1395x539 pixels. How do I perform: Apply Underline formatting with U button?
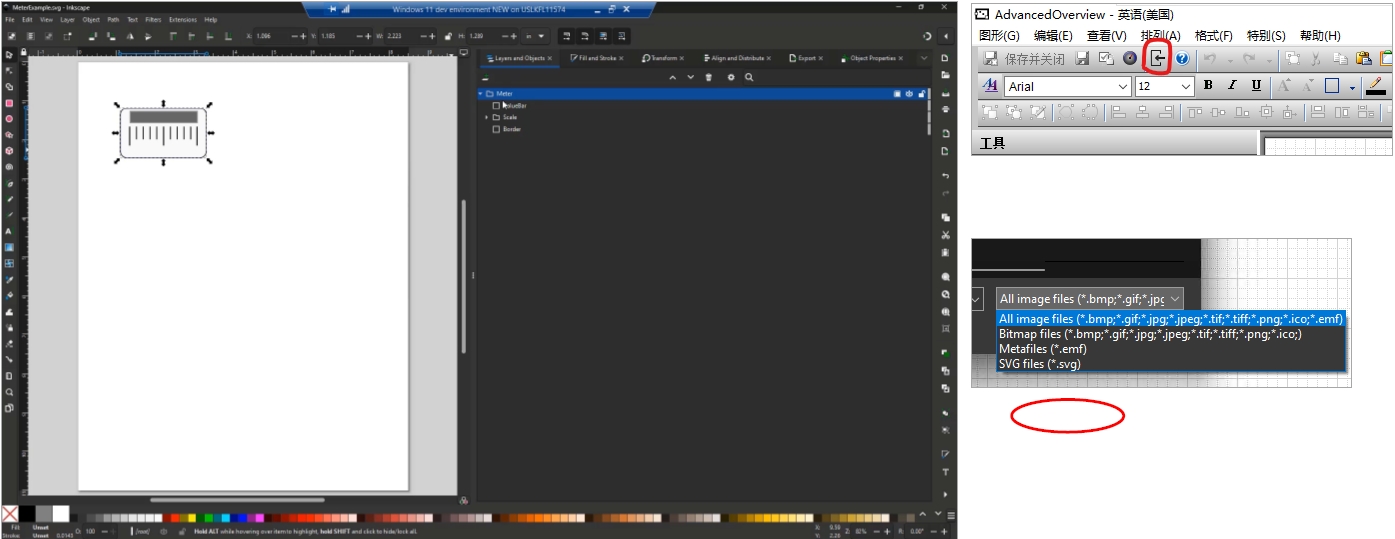pos(1255,86)
